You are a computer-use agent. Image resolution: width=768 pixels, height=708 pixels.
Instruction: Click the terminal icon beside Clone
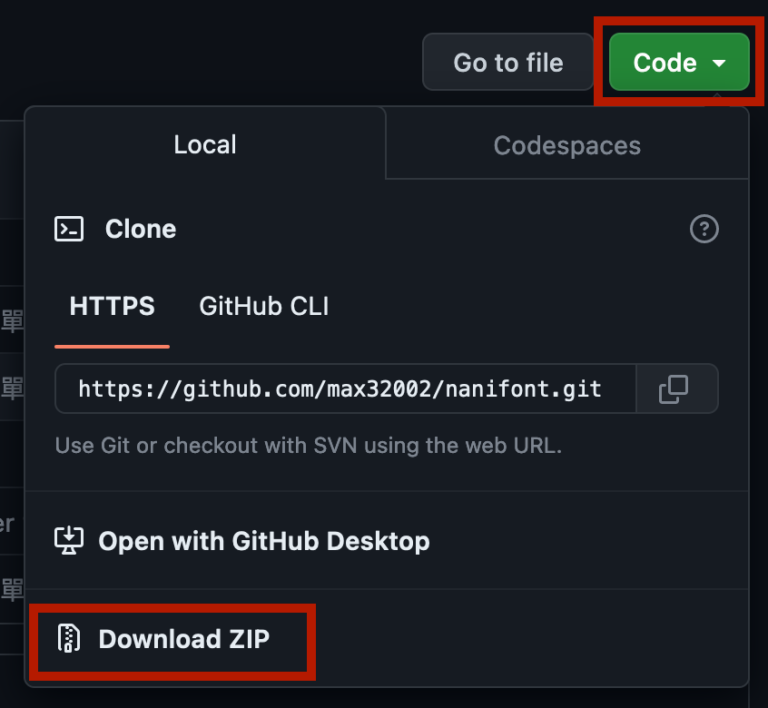pyautogui.click(x=69, y=229)
